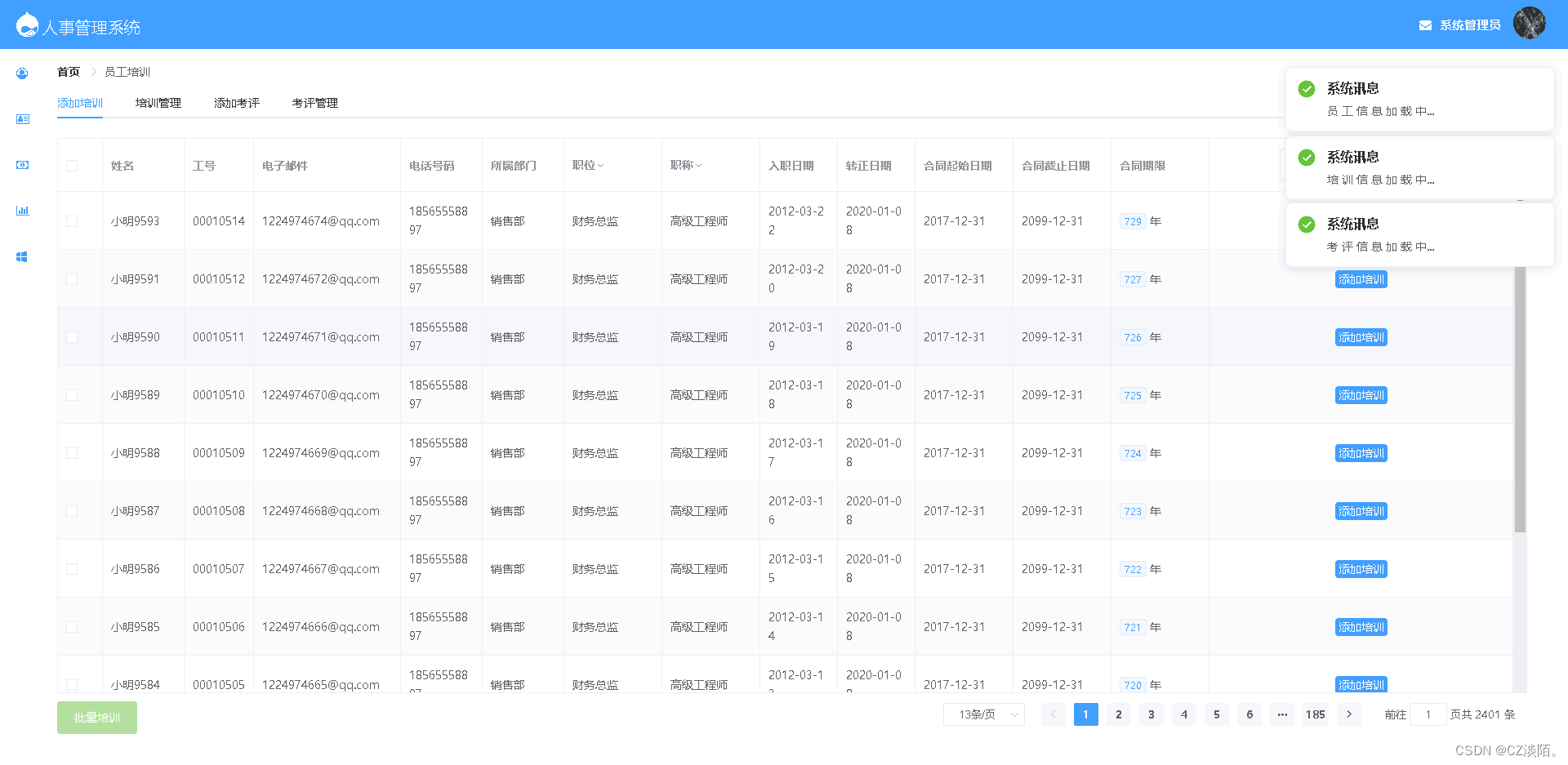
Task: Click the 前往 page number input field
Action: coord(1428,714)
